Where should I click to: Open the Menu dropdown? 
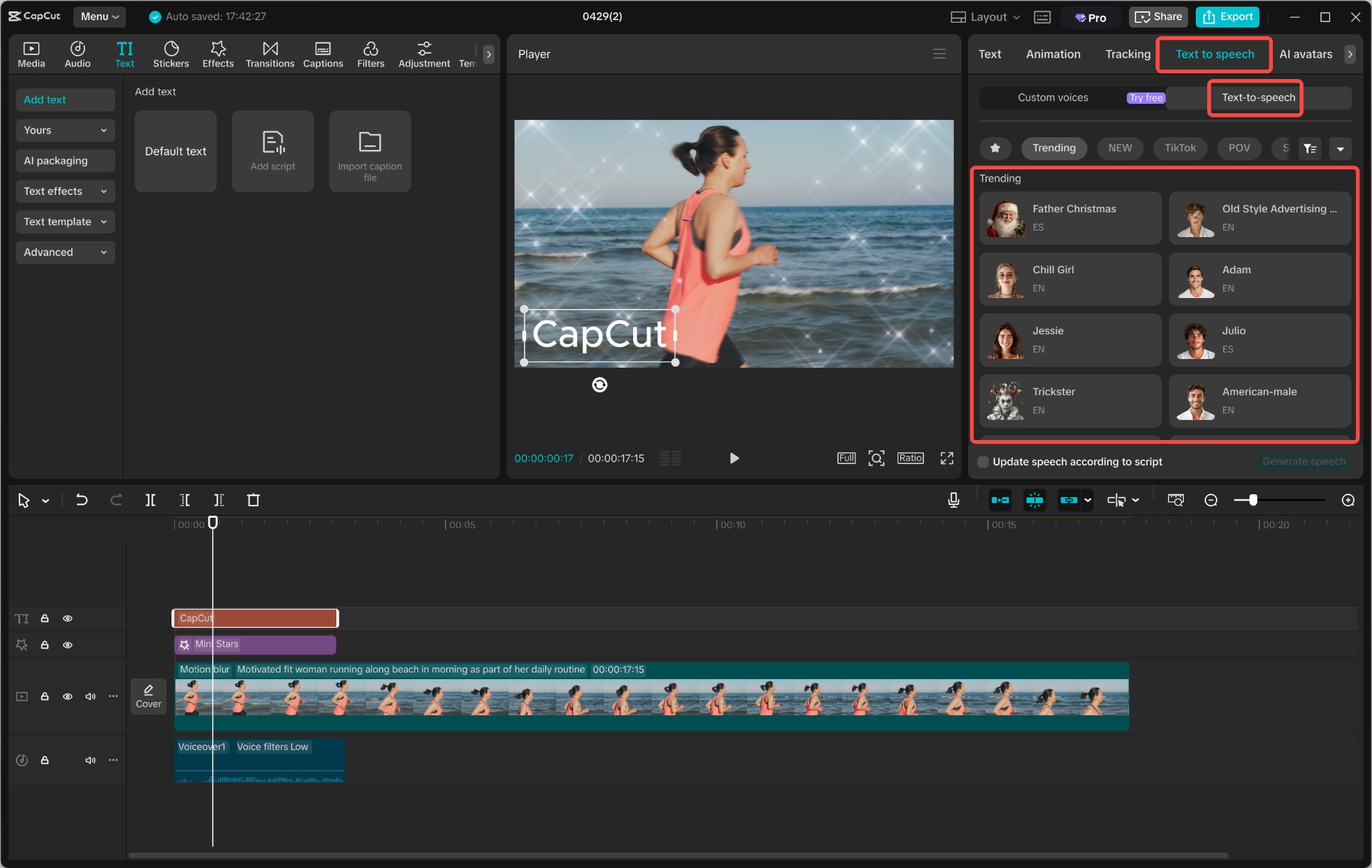(100, 16)
